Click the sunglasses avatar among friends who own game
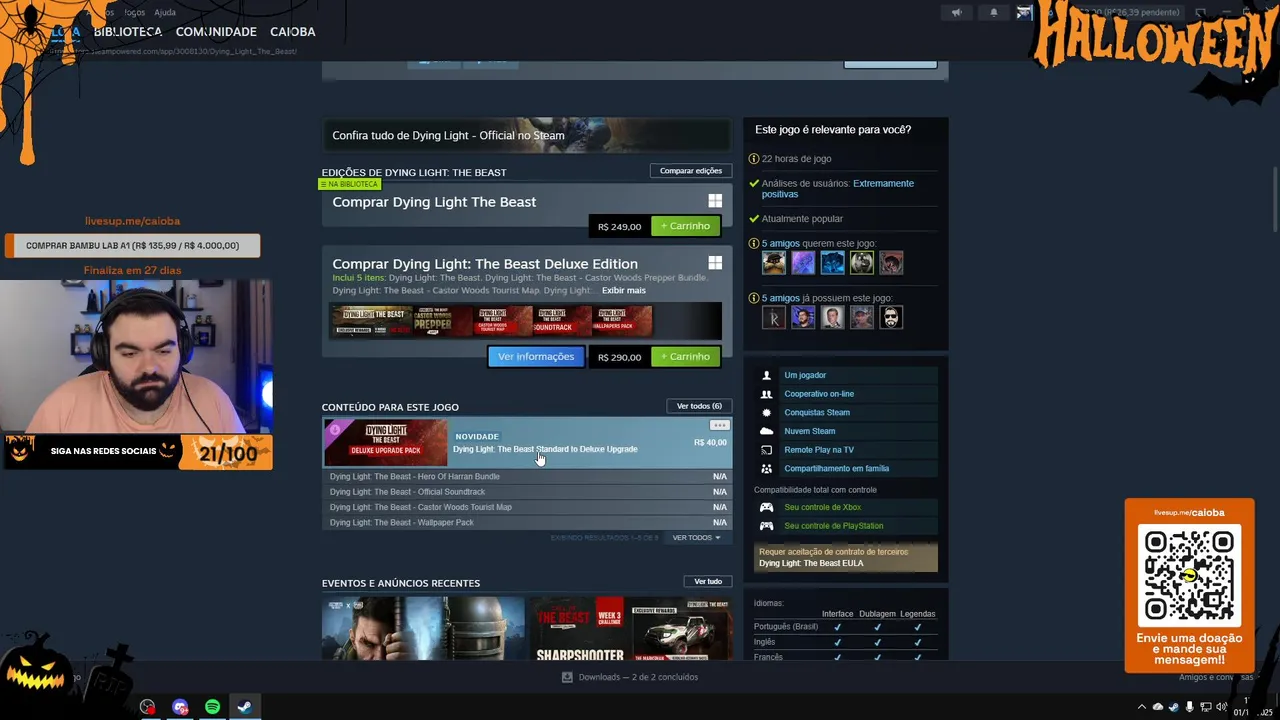The width and height of the screenshot is (1280, 720). pos(891,318)
